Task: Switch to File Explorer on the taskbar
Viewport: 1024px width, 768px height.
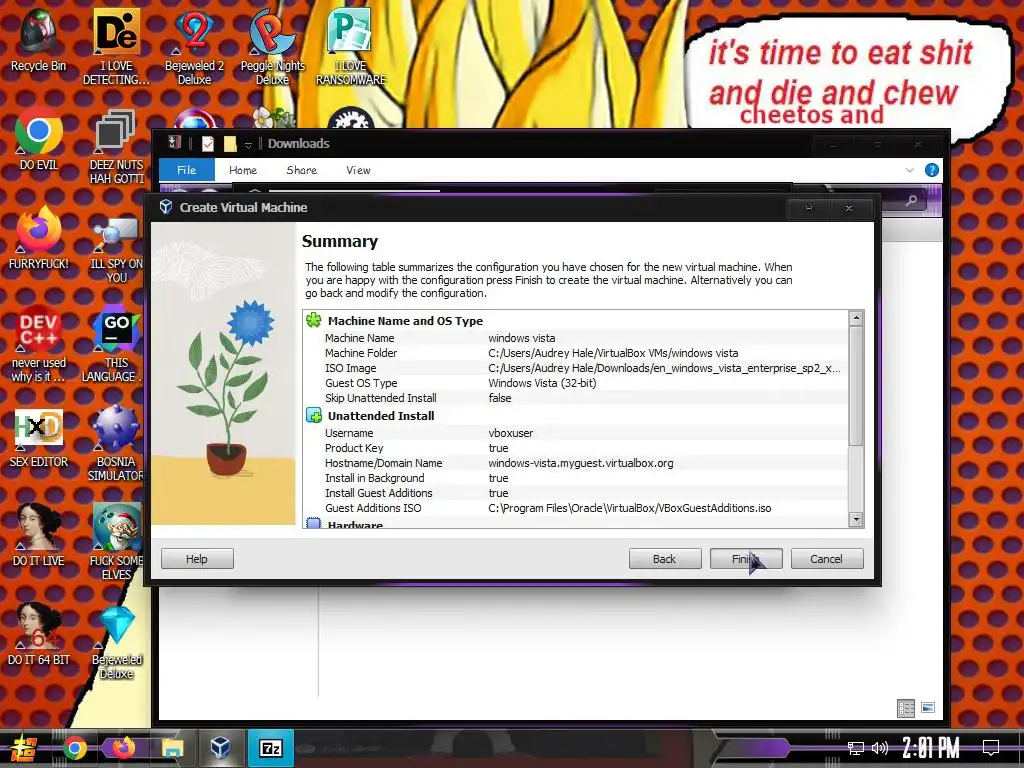Action: point(172,748)
